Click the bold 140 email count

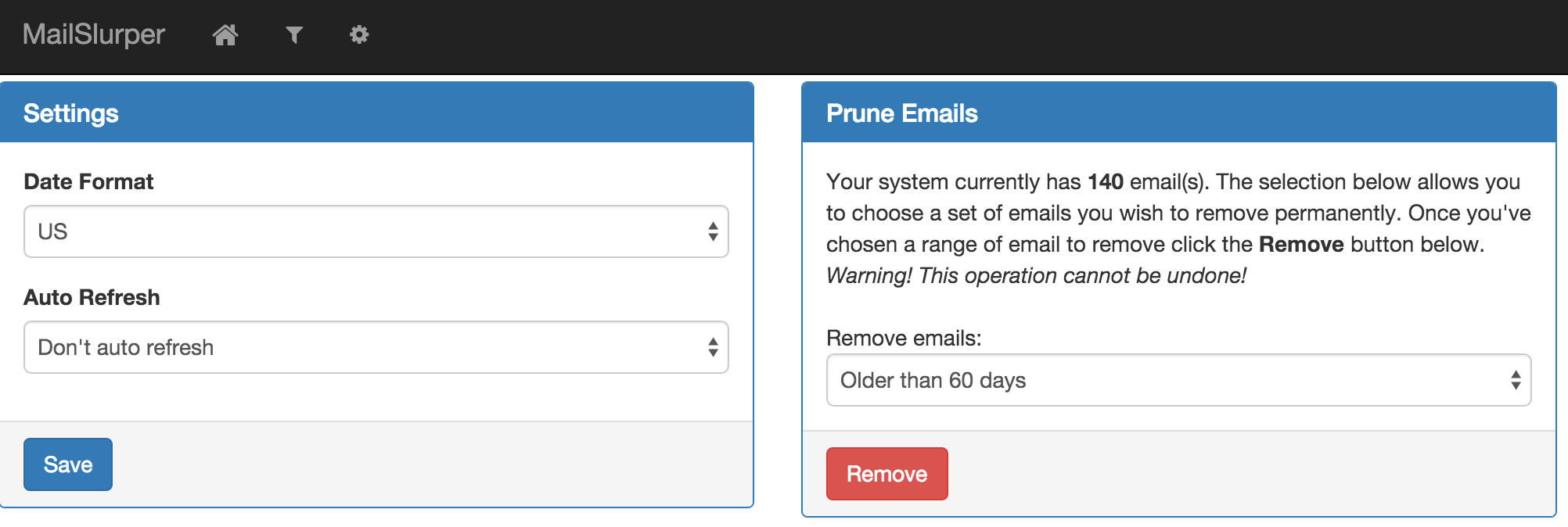click(1106, 181)
